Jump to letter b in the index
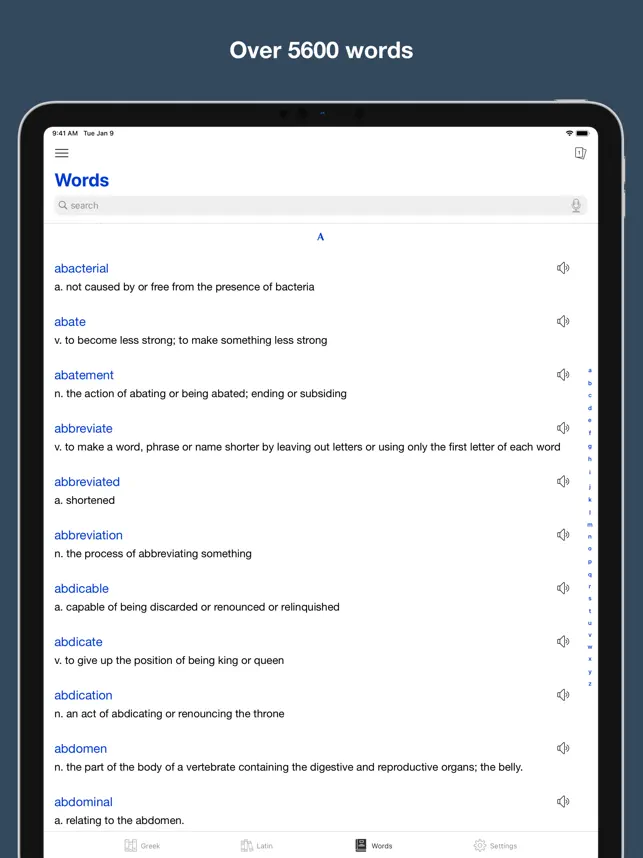This screenshot has width=643, height=858. click(x=589, y=383)
